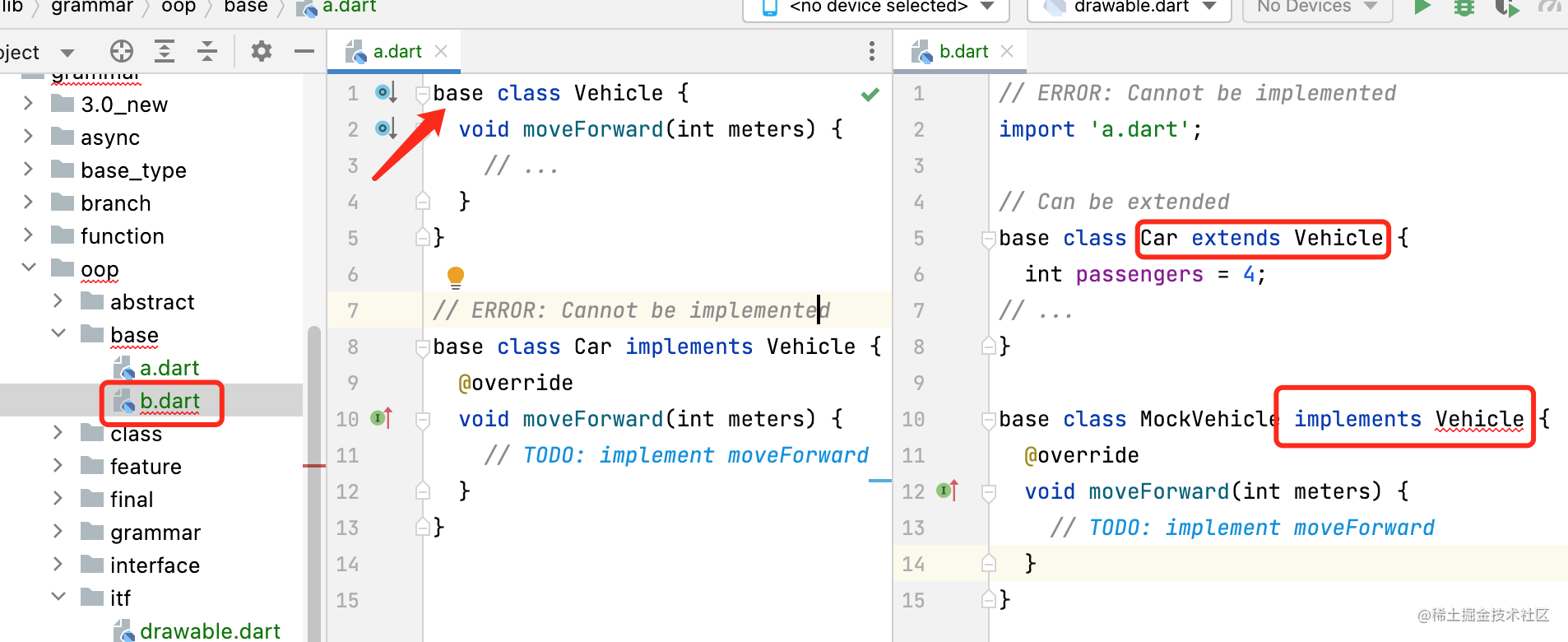The height and width of the screenshot is (642, 1568).
Task: Fold moveForward method at line 10 in a.dart
Action: click(423, 420)
